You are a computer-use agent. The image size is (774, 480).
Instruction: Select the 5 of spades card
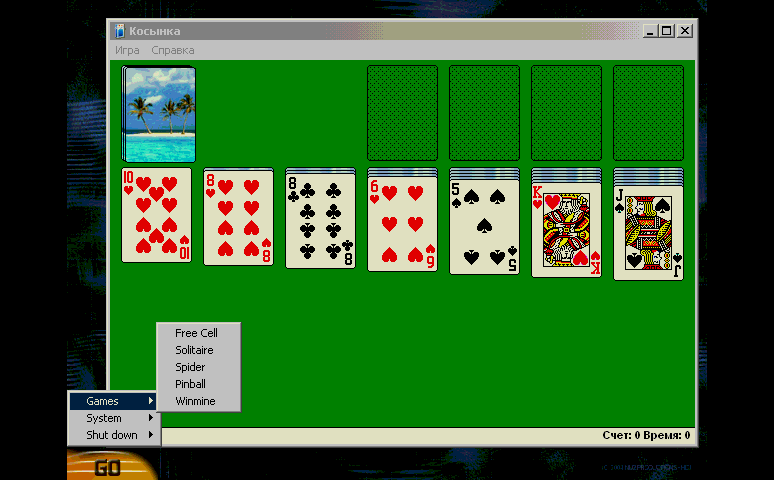485,225
